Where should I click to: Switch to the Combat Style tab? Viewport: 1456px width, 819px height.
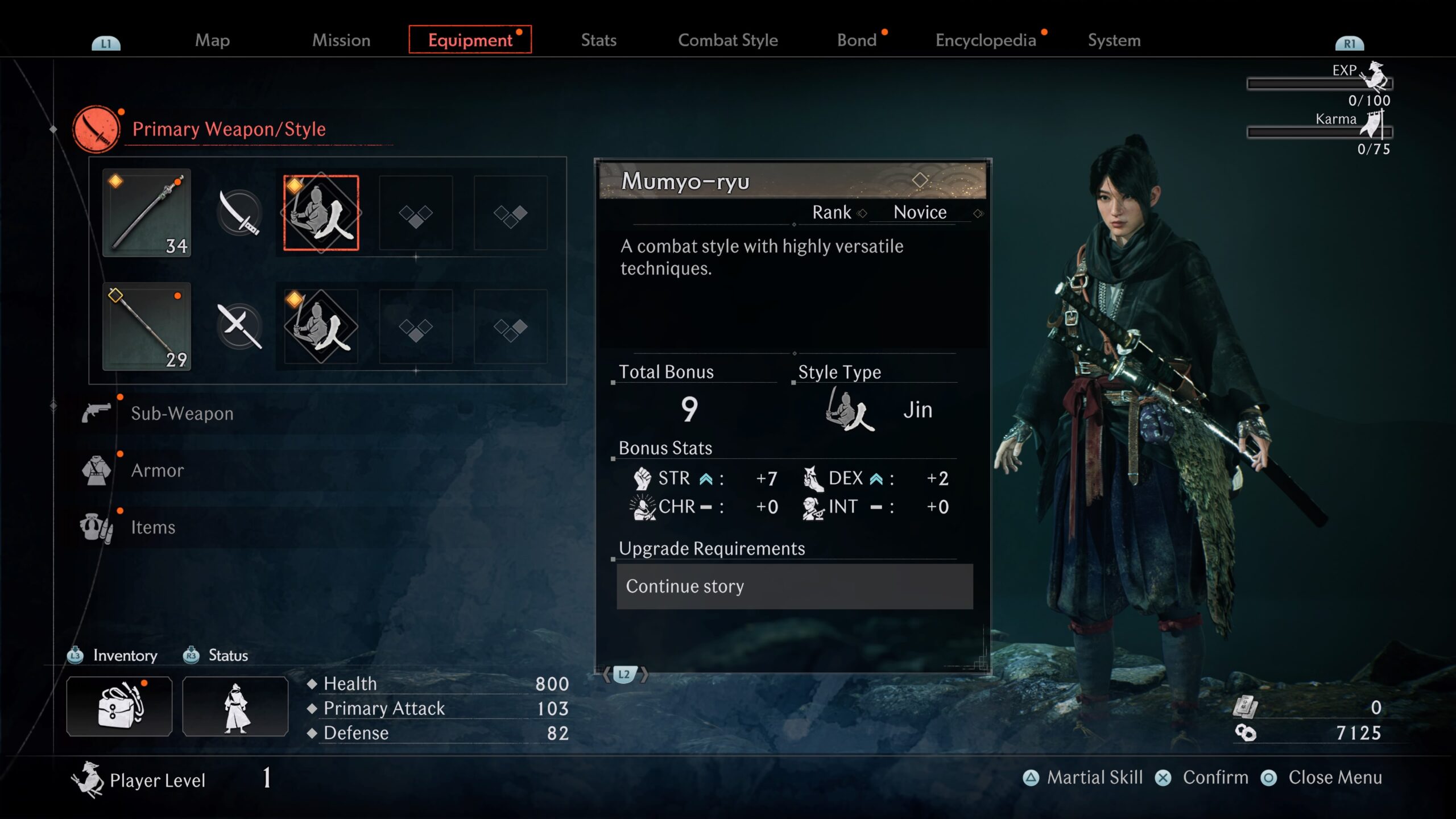click(727, 40)
